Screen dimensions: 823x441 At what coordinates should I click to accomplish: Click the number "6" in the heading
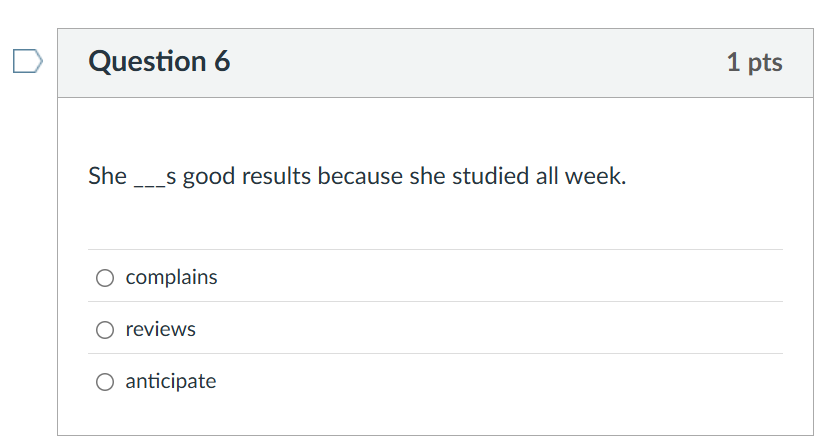click(222, 62)
